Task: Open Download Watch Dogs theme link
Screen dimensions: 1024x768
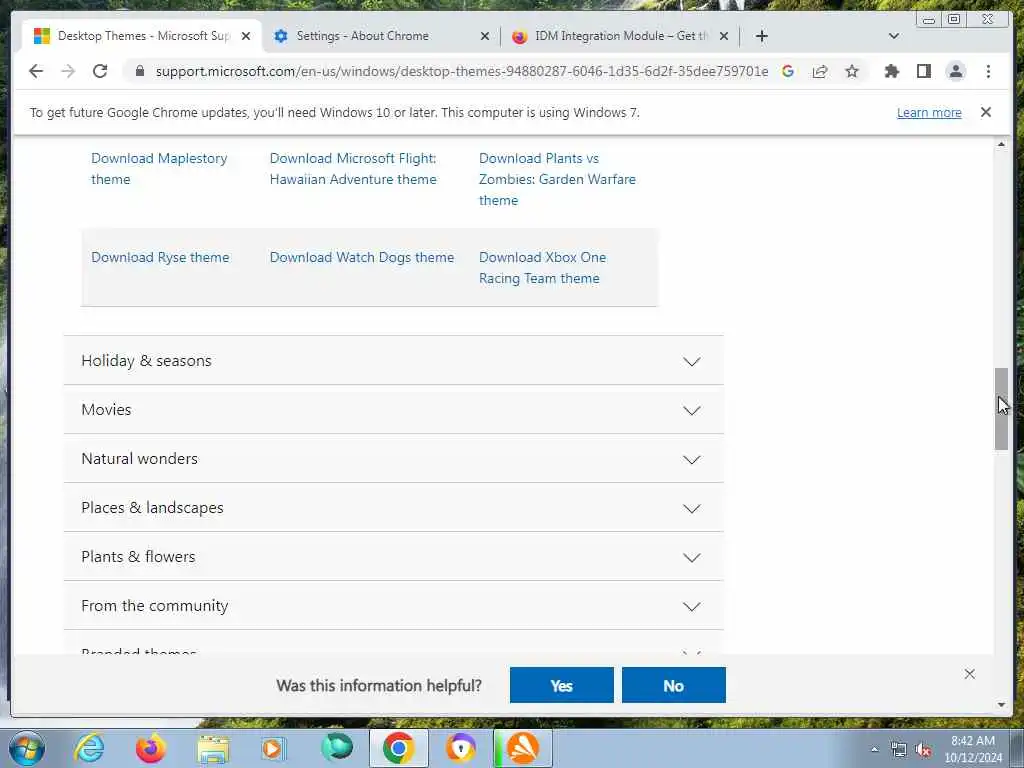Action: point(361,257)
